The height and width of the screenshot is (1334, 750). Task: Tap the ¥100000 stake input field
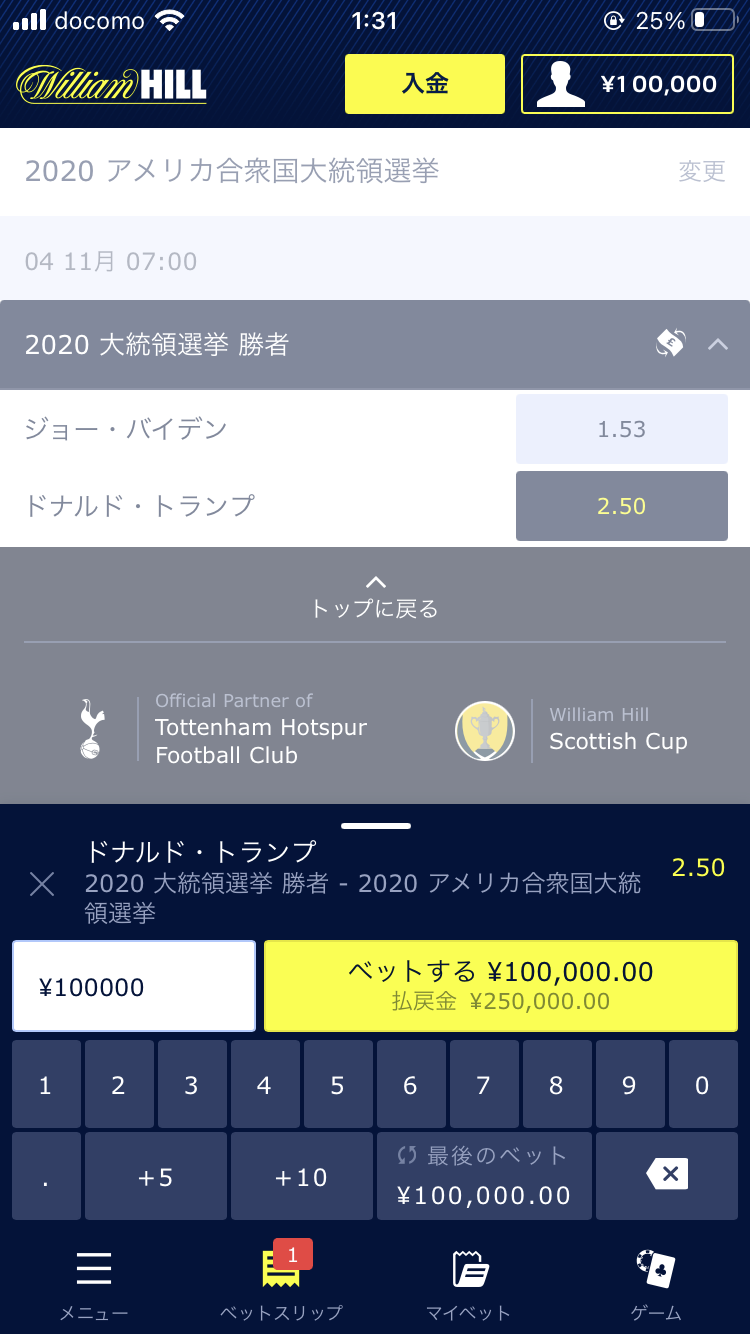click(134, 986)
